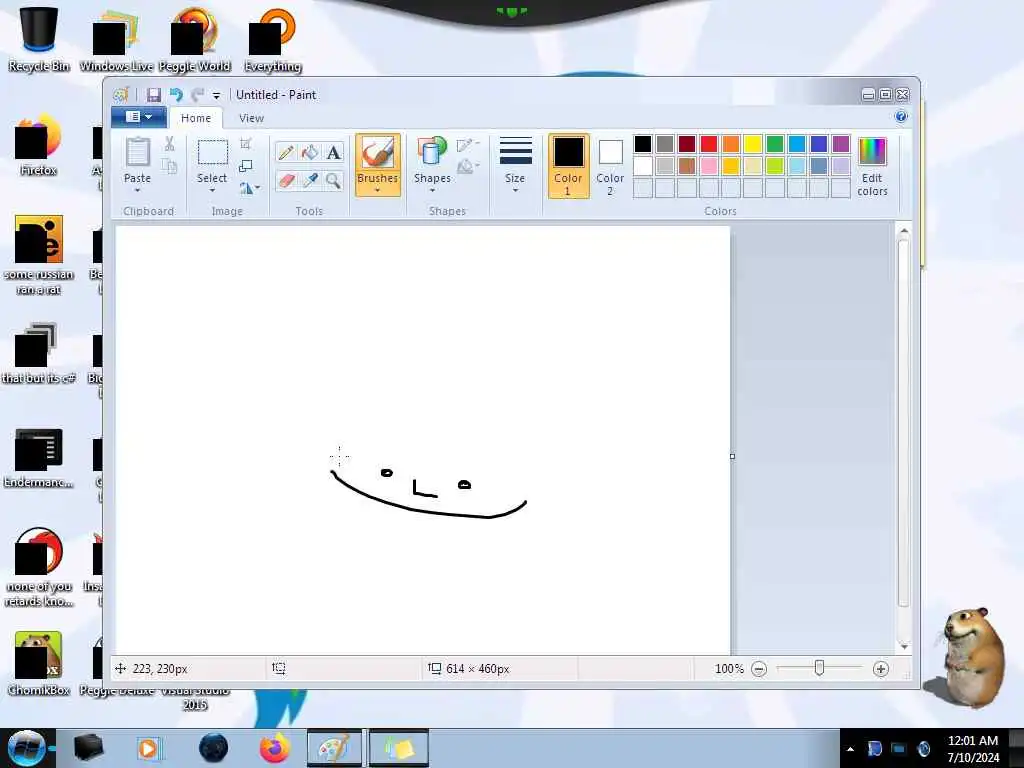Pick the green color swatch

tap(775, 144)
